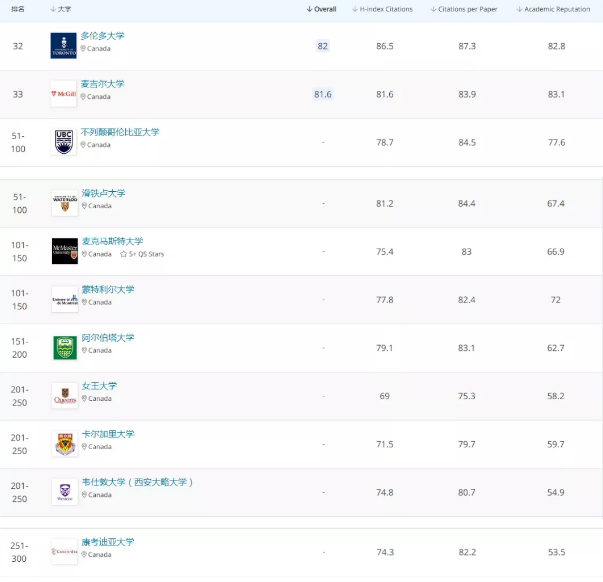Click H-index value 71.5

pyautogui.click(x=385, y=444)
